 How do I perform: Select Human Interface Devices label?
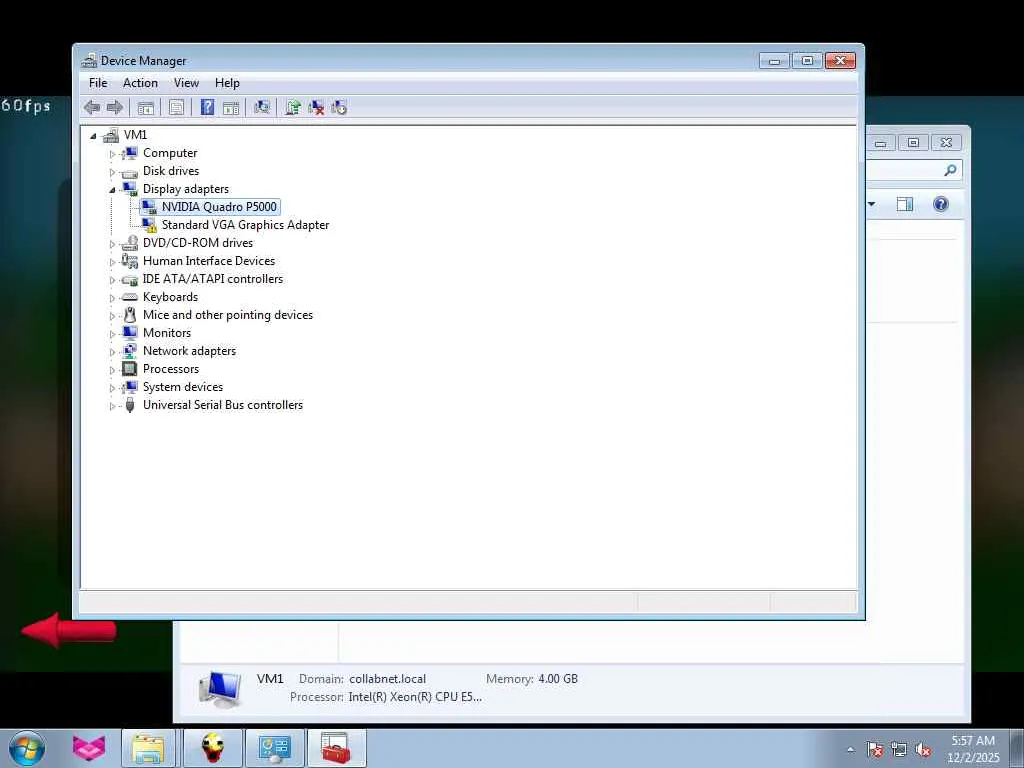point(209,261)
